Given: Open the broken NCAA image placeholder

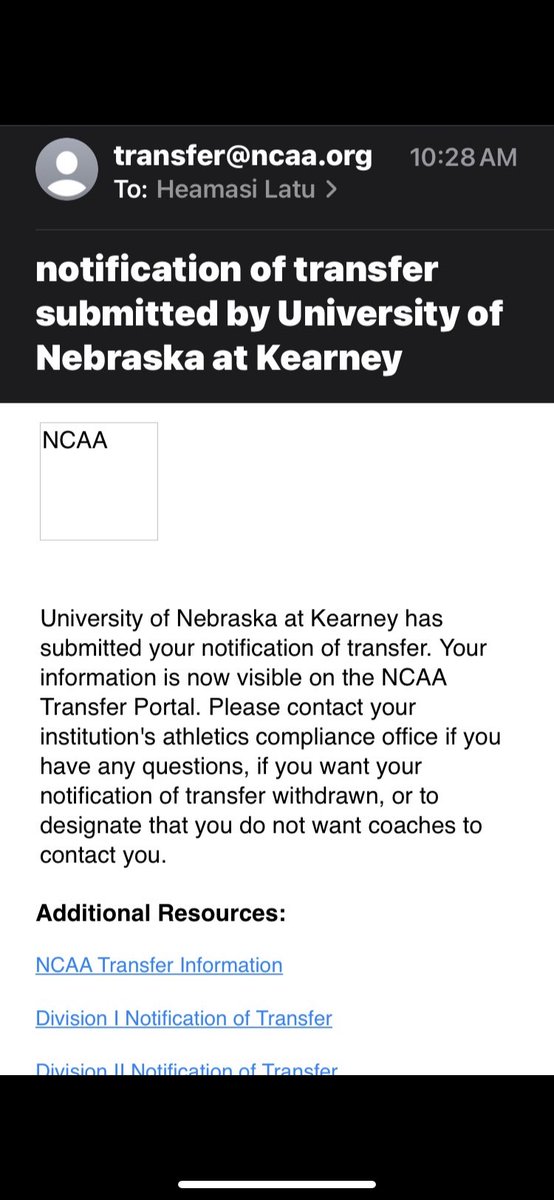Looking at the screenshot, I should click(x=99, y=481).
